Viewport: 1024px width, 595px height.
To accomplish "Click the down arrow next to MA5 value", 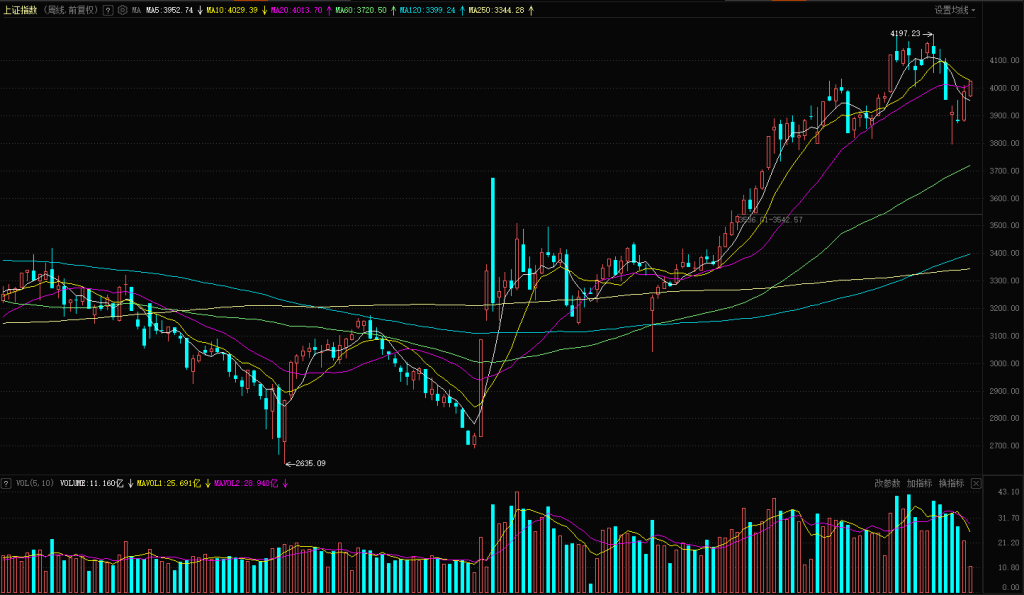I will coord(200,10).
